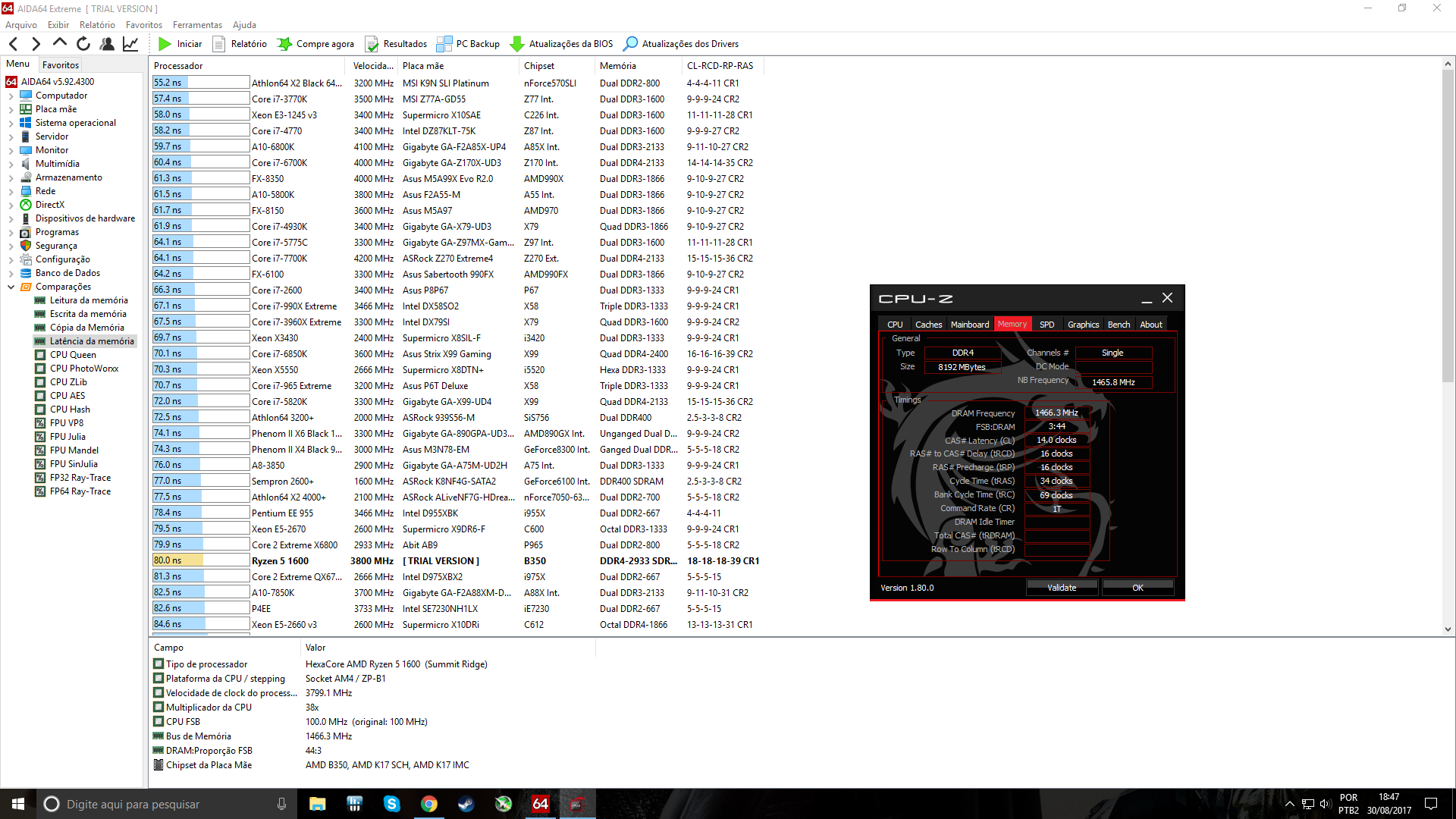Screen dimensions: 1456x819
Task: Open the Mainboard tab in CPU-Z
Action: (x=970, y=325)
